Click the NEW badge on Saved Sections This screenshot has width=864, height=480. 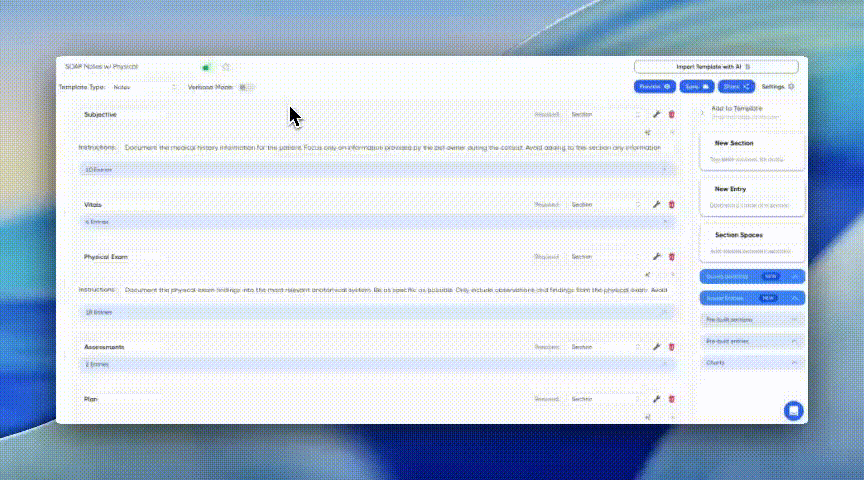click(770, 276)
